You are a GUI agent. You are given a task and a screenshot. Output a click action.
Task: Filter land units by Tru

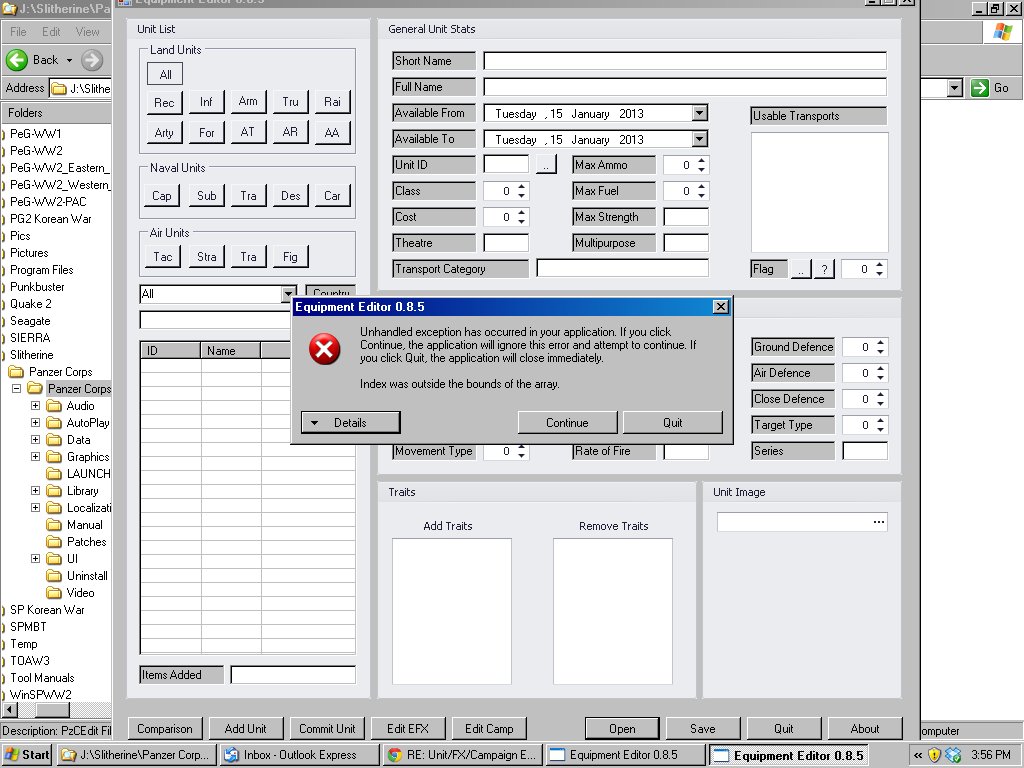pos(291,102)
